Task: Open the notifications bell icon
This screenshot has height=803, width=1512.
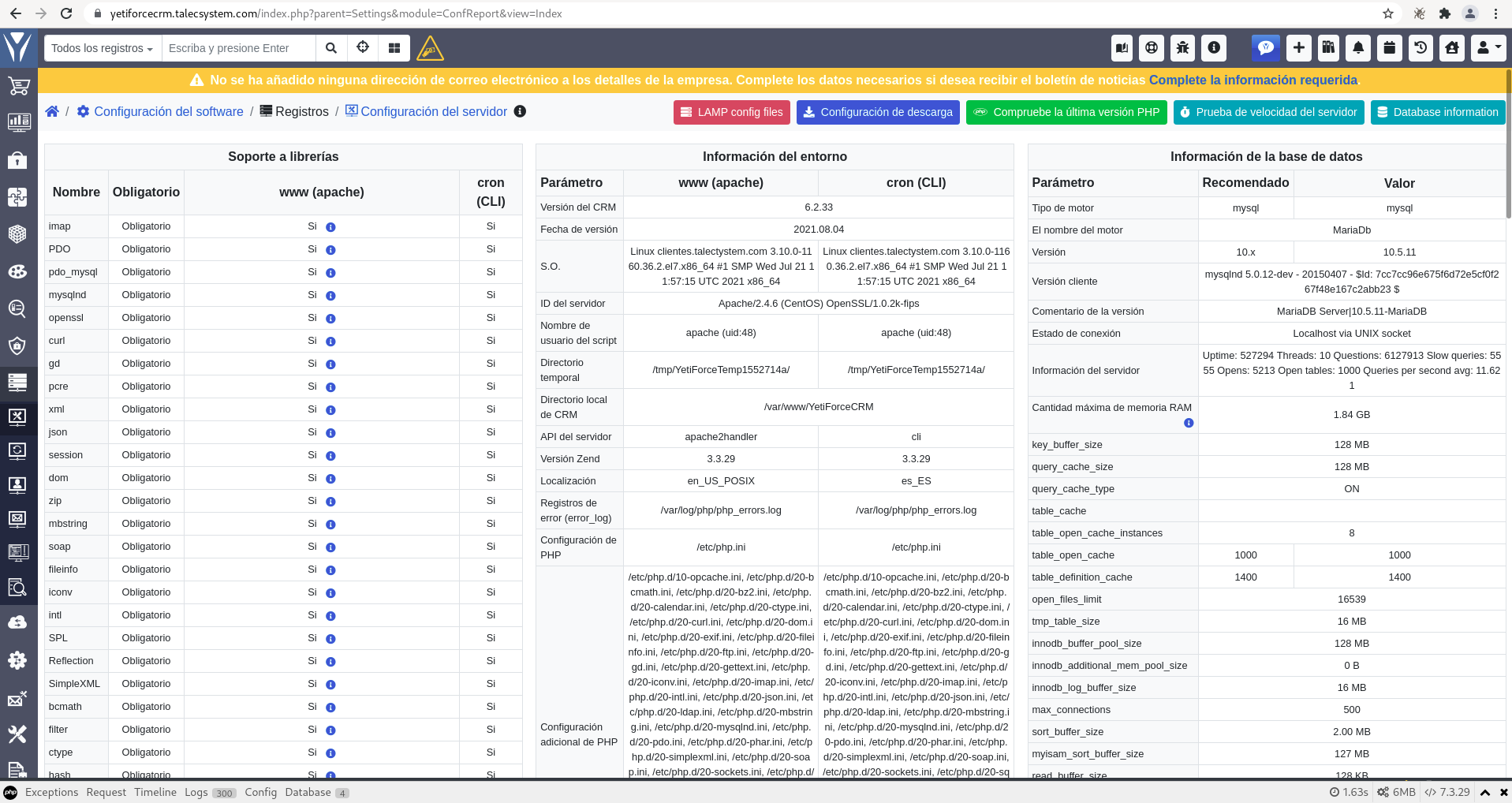Action: 1358,48
